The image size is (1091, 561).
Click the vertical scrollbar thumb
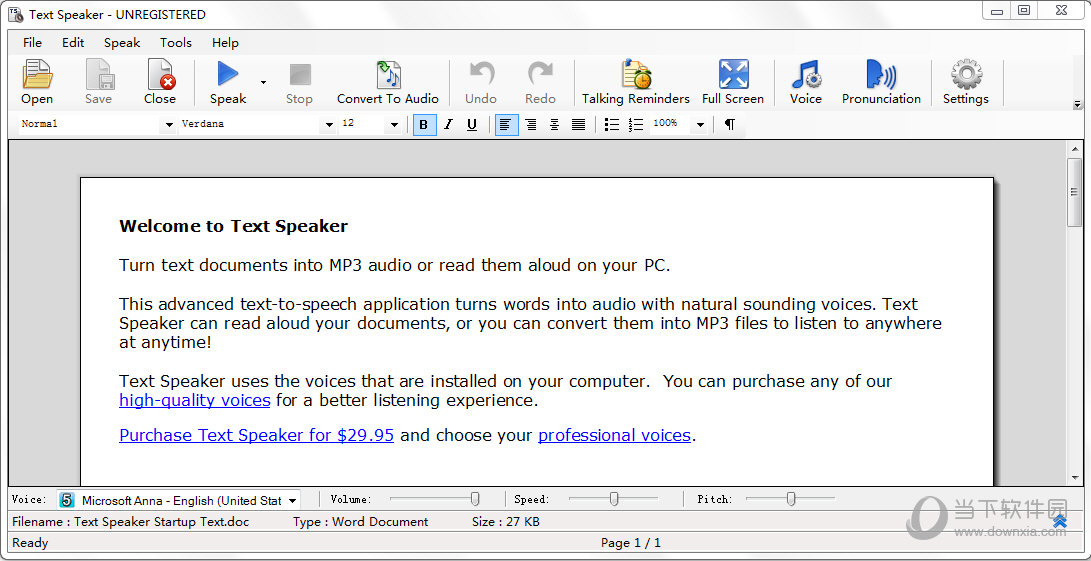pos(1075,192)
